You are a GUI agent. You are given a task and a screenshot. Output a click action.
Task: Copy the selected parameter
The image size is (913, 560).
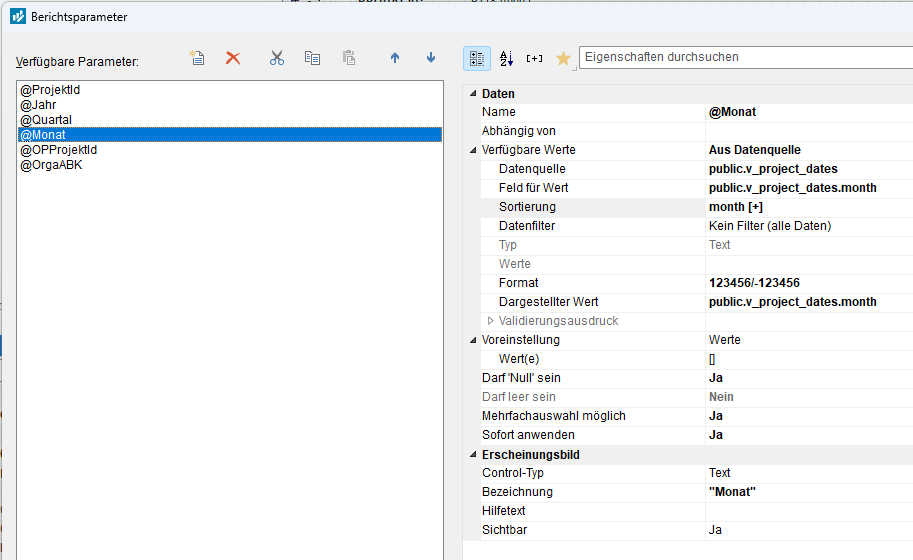[x=312, y=58]
